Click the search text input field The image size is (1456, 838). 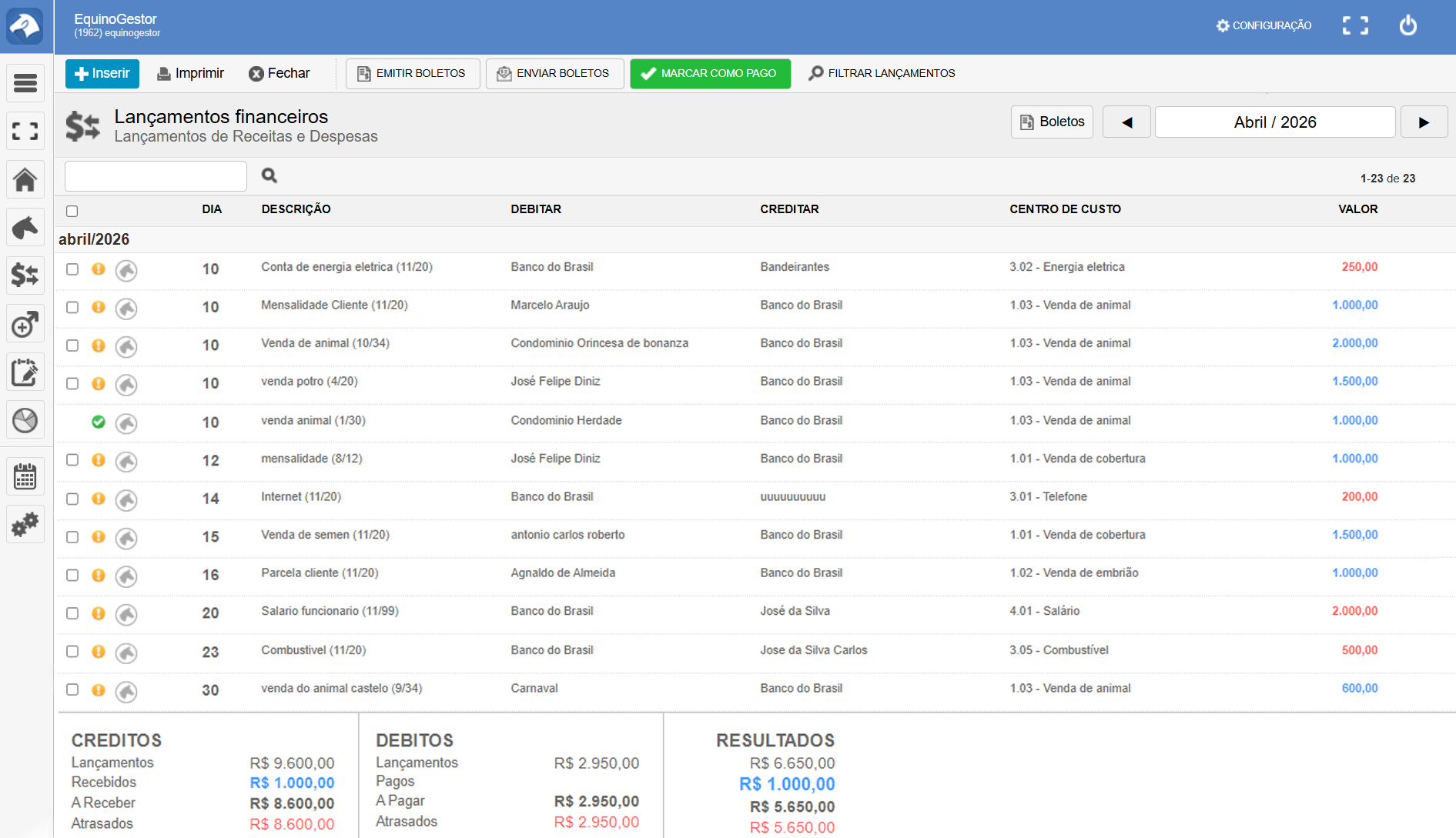(156, 176)
